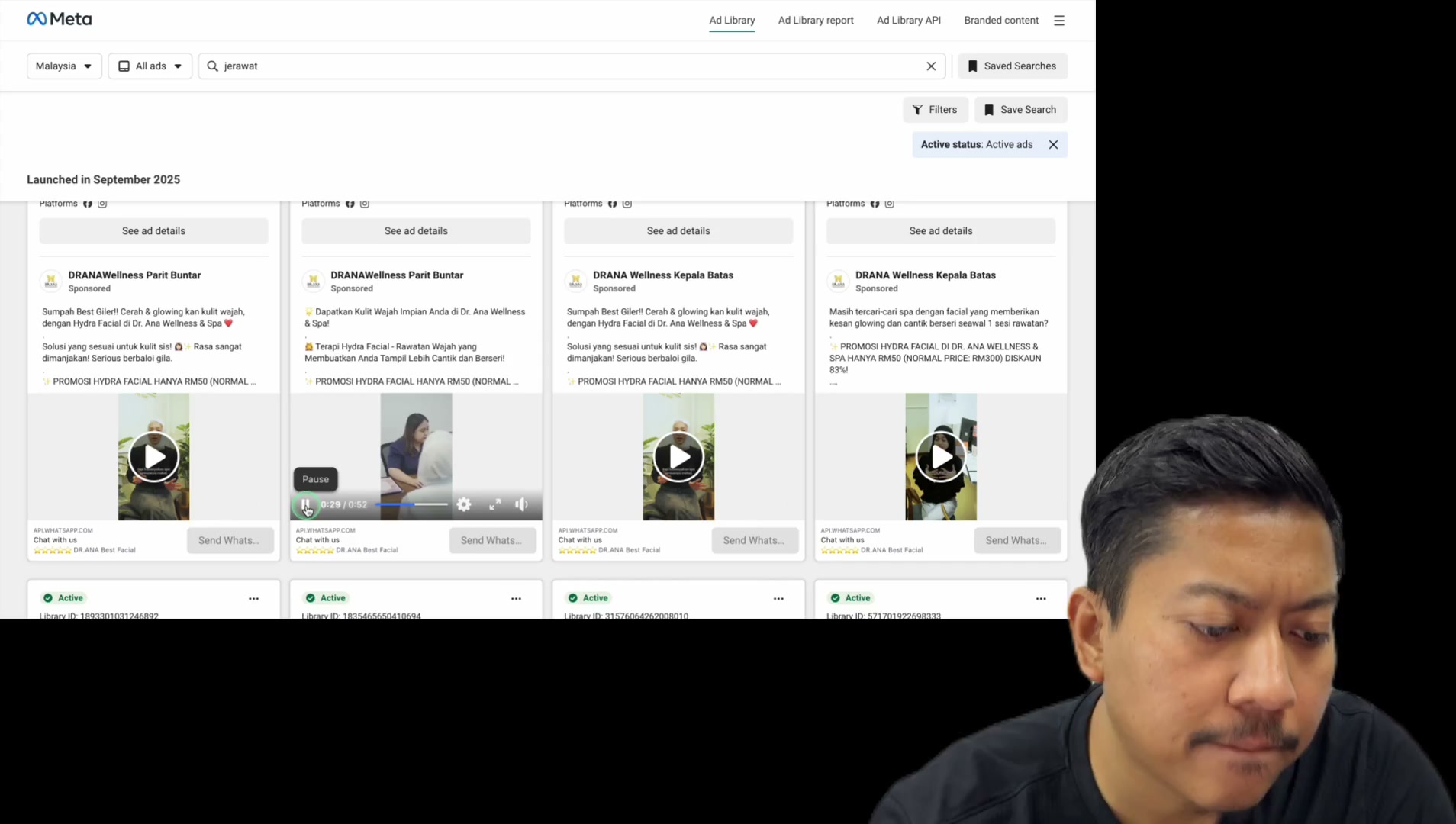
Task: Open the Ad Library report tab
Action: click(816, 21)
